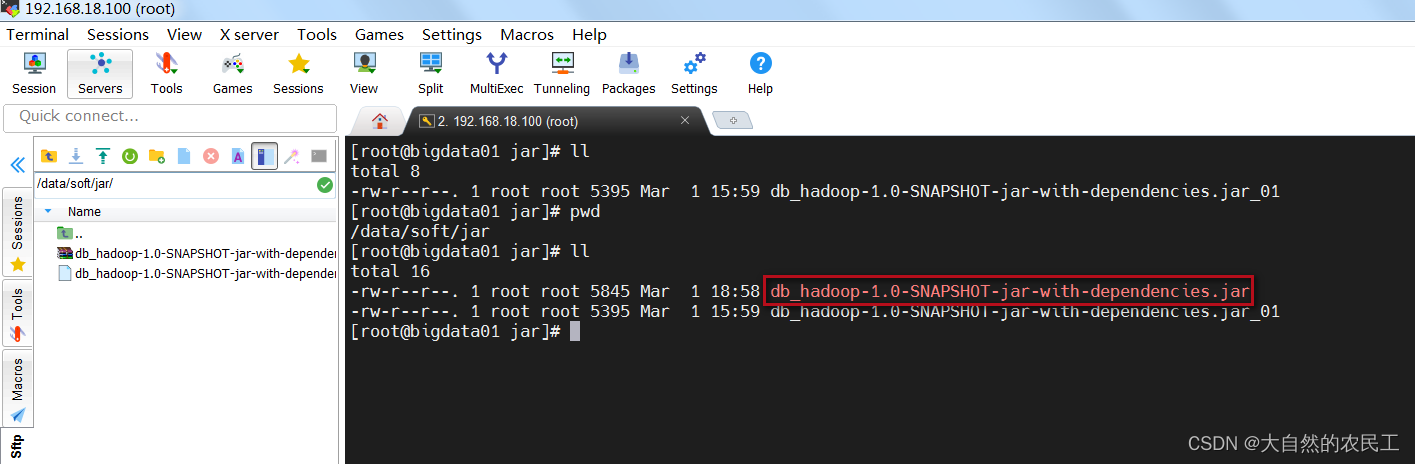Switch to the home tab
The image size is (1415, 464).
[380, 121]
